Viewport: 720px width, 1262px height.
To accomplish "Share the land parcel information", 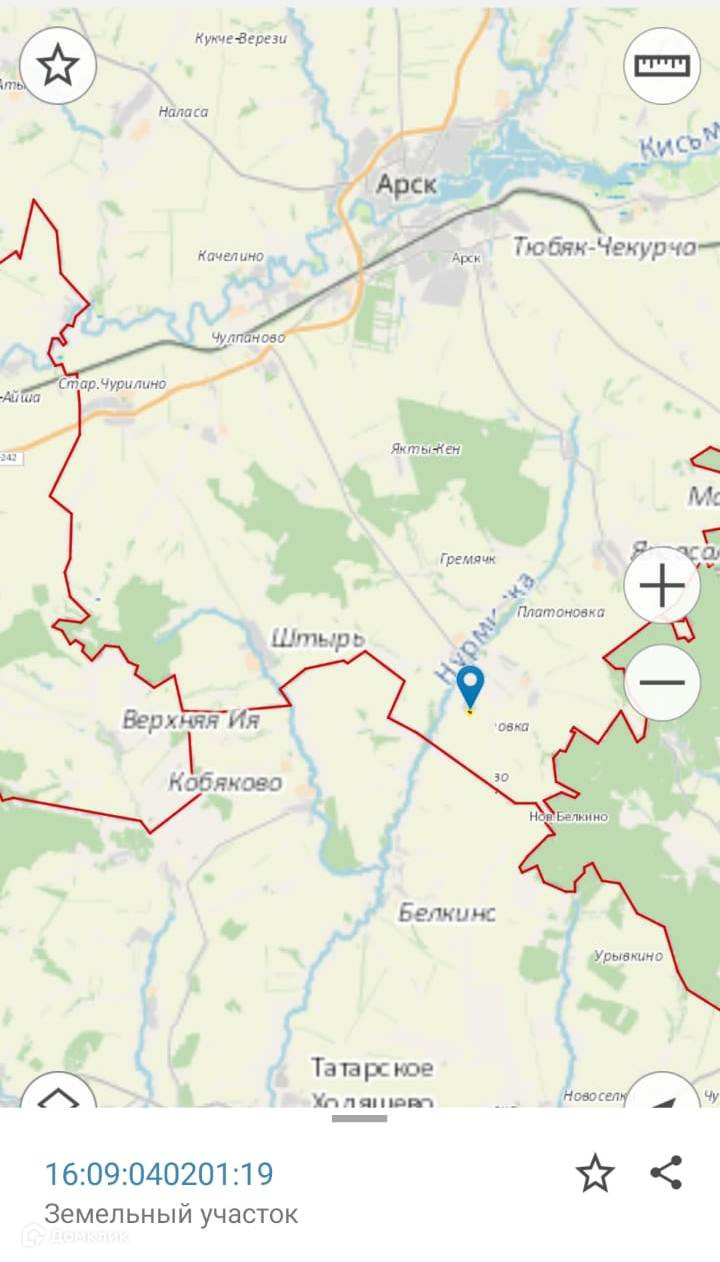I will click(666, 1173).
